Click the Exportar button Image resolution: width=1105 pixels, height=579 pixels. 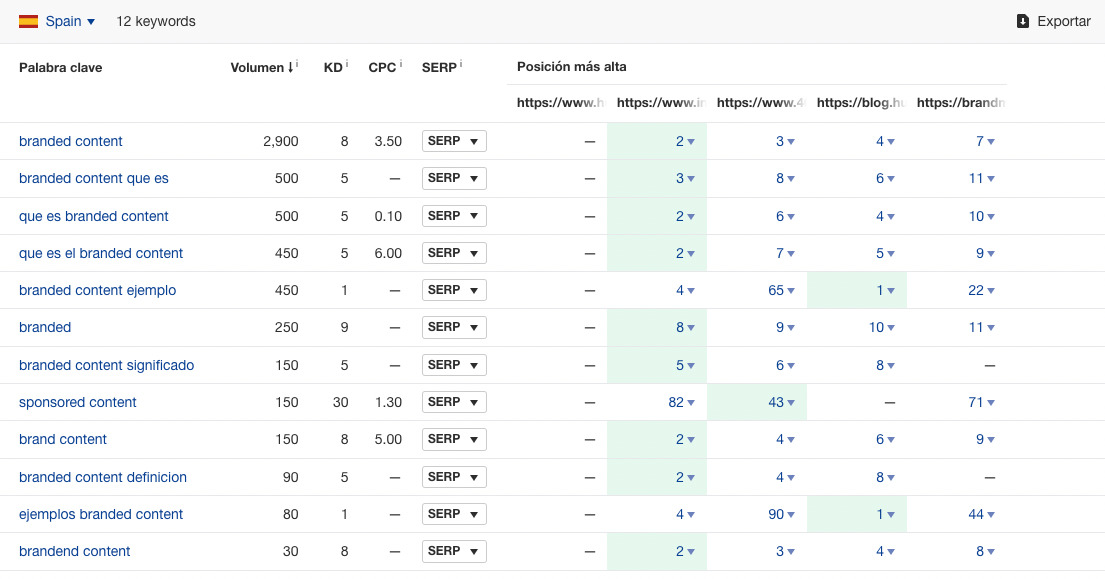tap(1053, 20)
